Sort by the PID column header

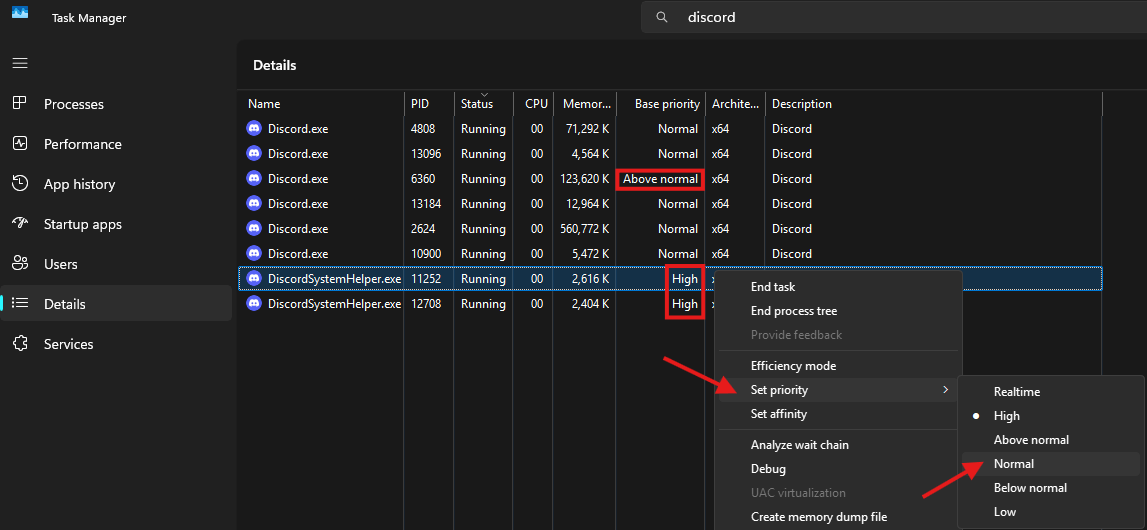(x=429, y=104)
